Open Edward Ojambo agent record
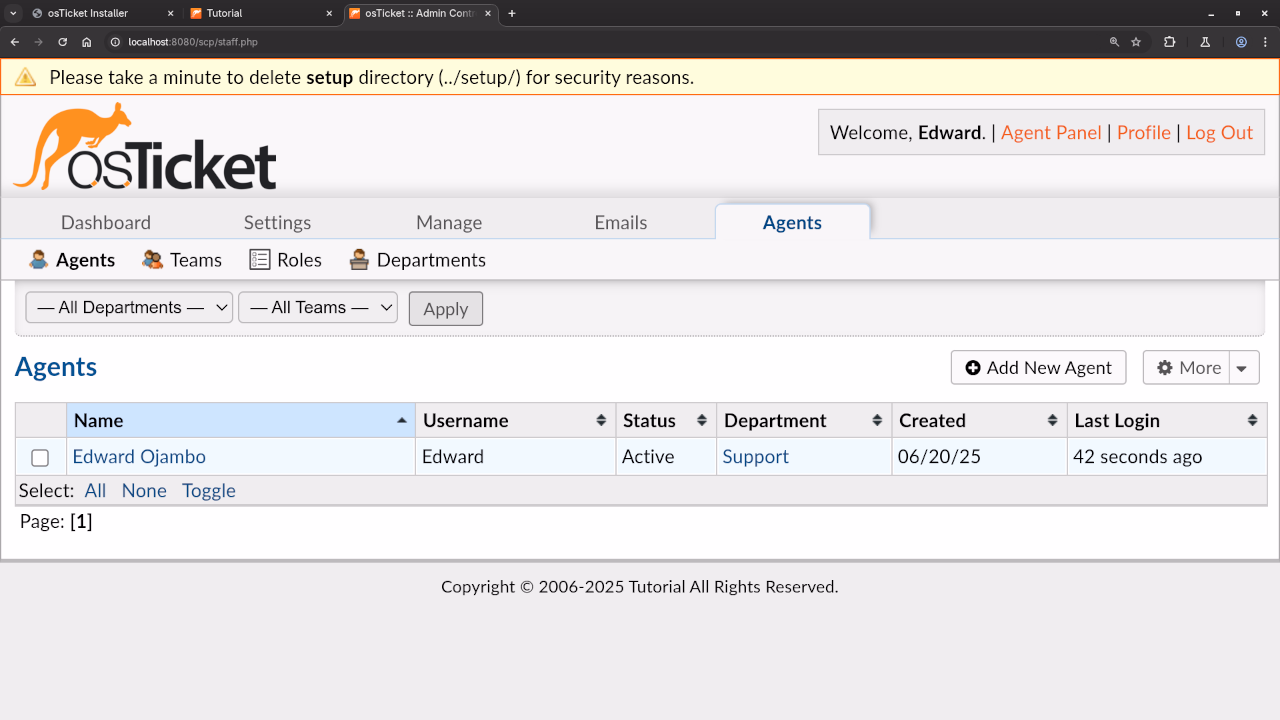This screenshot has height=720, width=1280. tap(139, 457)
